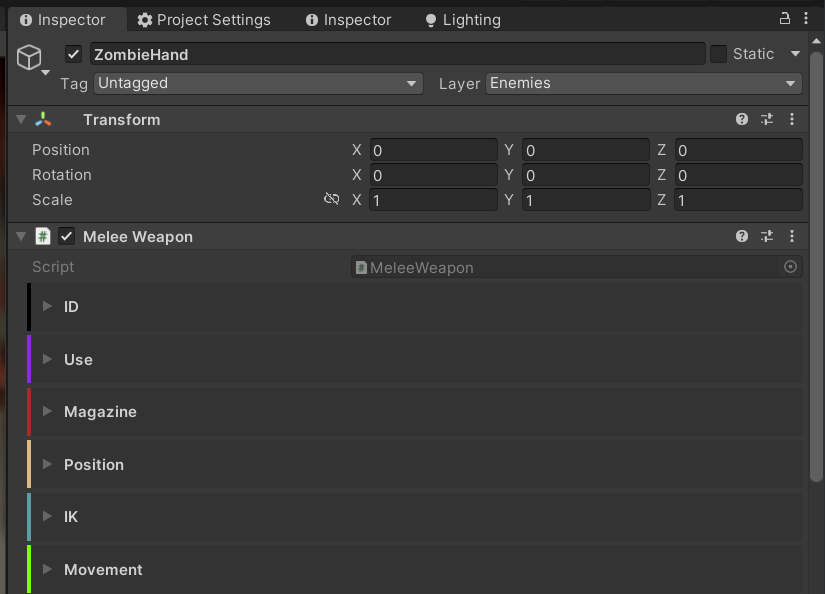Screen dimensions: 825x594
Task: Click the Script label
Action: [x=53, y=267]
